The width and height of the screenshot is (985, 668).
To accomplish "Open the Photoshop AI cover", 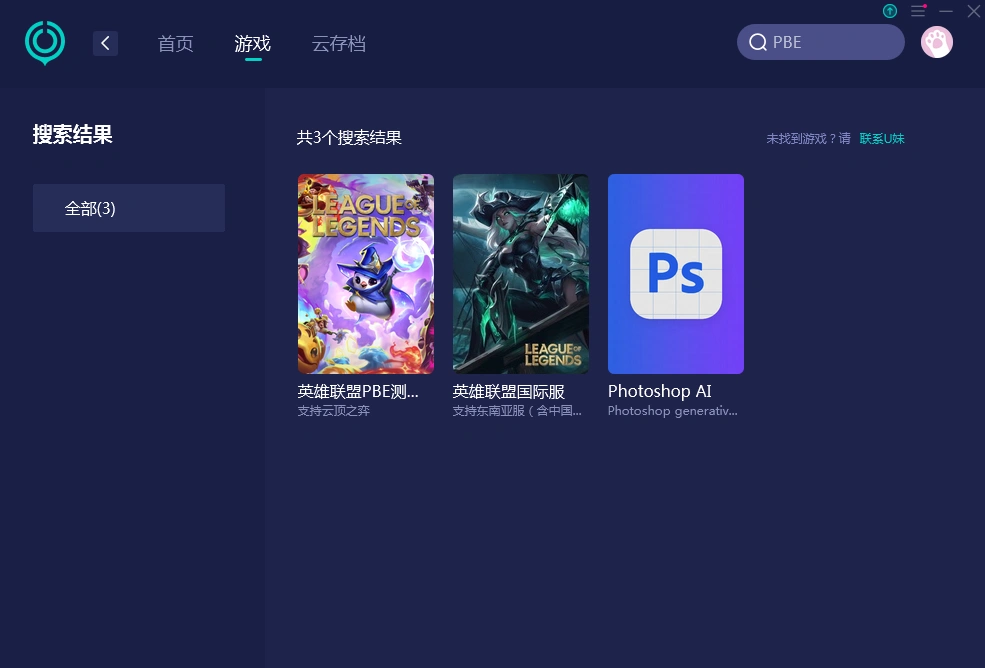I will (x=676, y=274).
